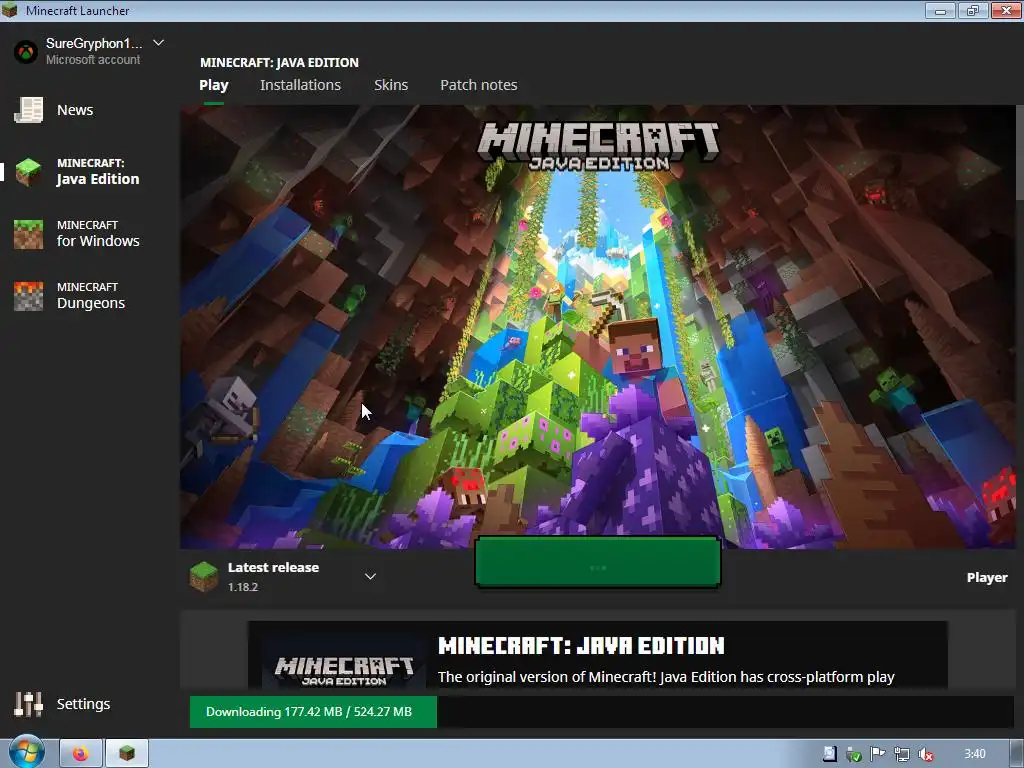The width and height of the screenshot is (1024, 768).
Task: Open the Patch notes tab
Action: (x=479, y=85)
